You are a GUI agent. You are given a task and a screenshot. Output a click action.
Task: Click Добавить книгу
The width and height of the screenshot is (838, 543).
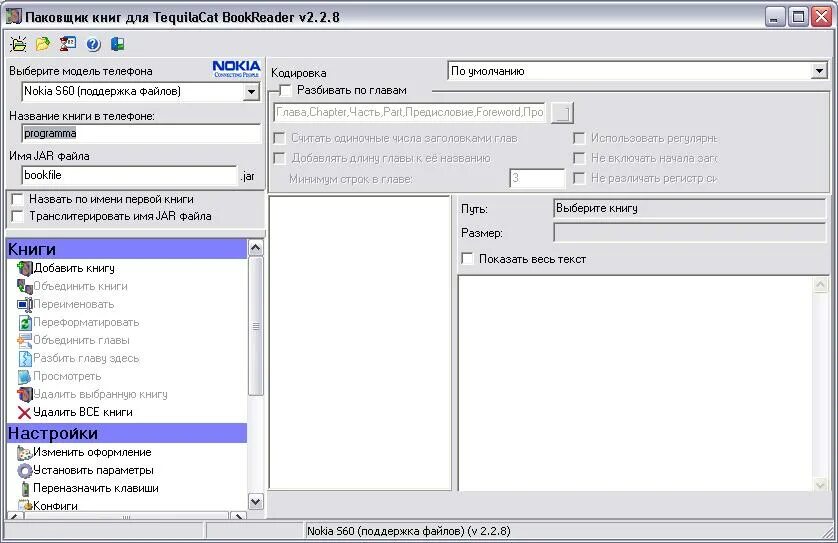pos(74,268)
